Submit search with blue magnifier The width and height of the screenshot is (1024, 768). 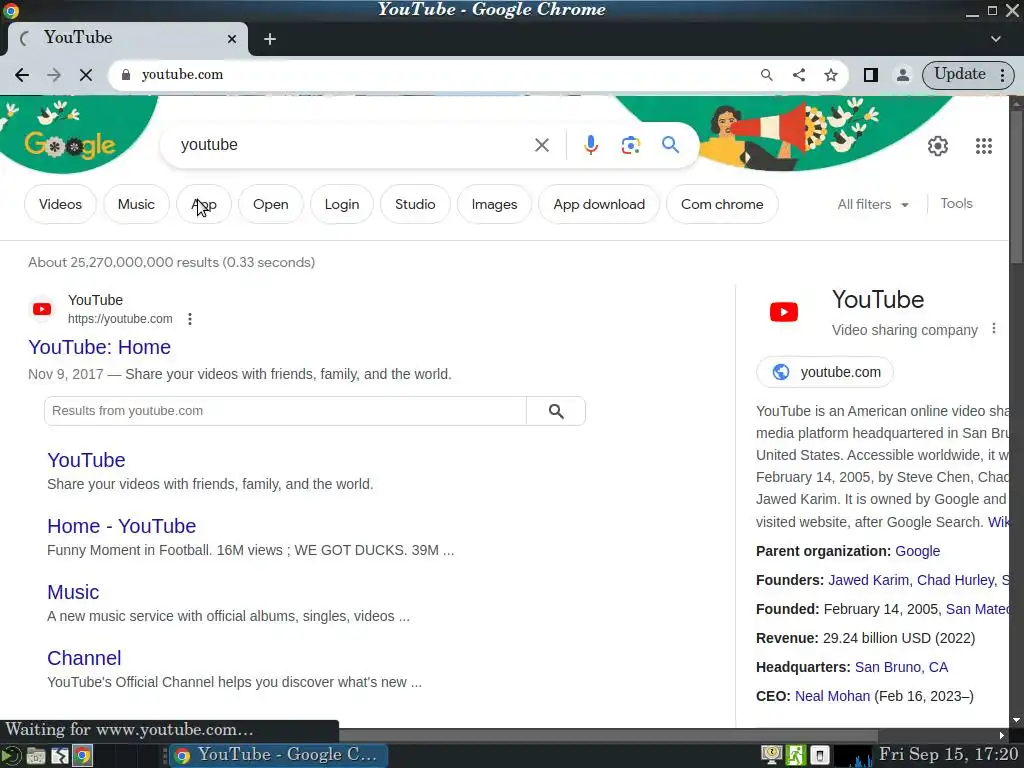pos(670,145)
